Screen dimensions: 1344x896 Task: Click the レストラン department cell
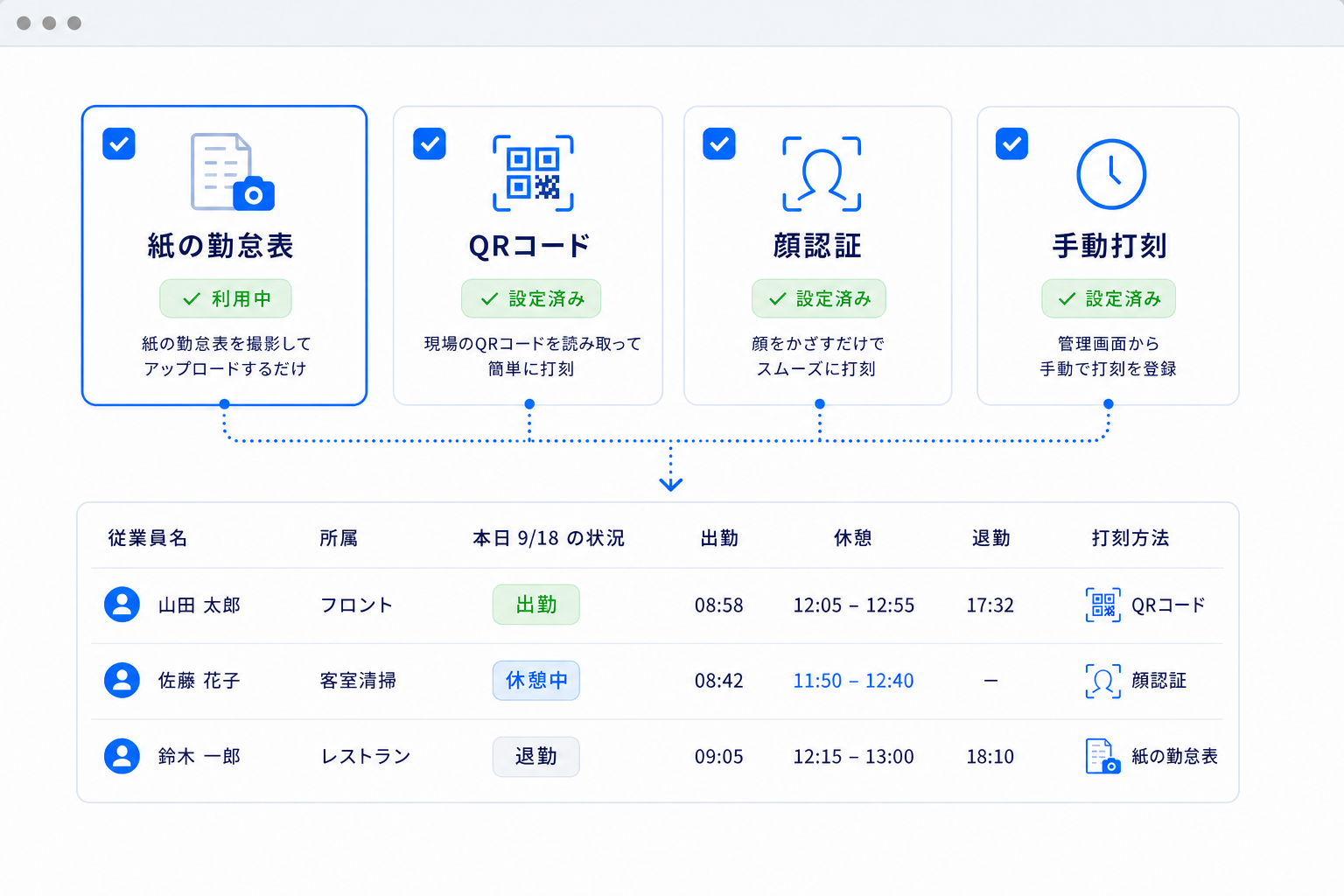366,756
